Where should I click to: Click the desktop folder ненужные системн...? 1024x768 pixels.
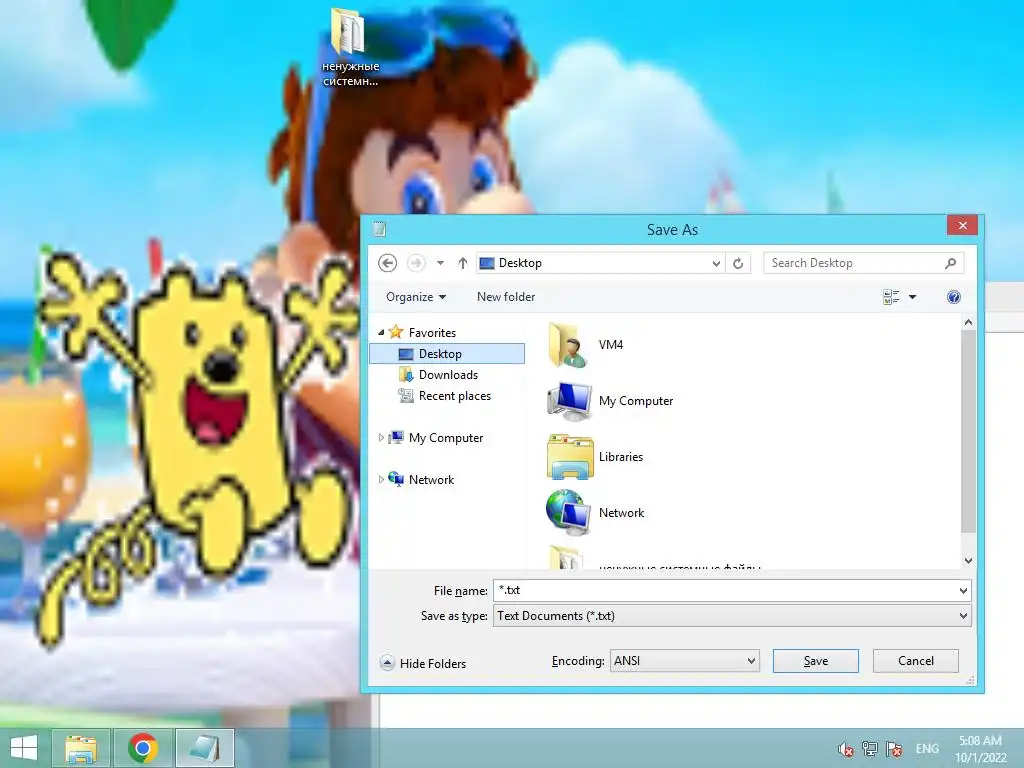tap(350, 47)
